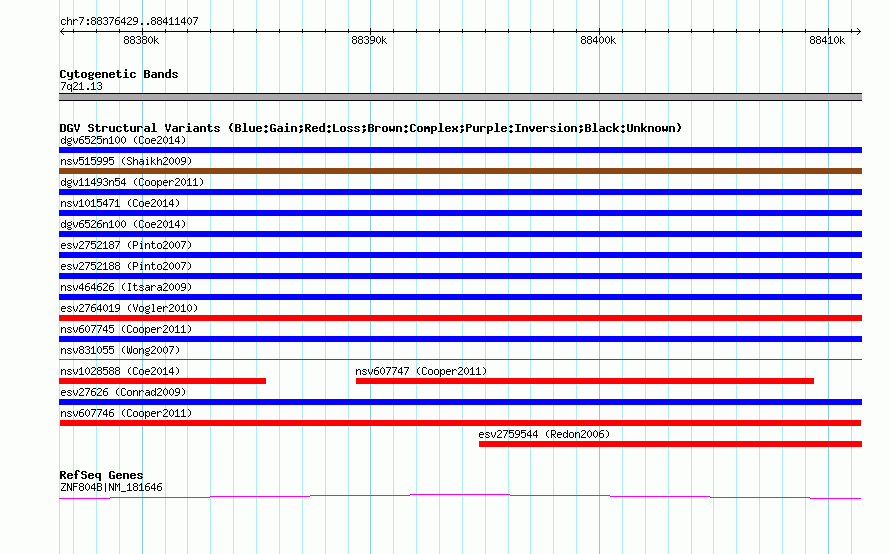Select the brown nsv515995 (Shaikh2009) complex variant bar
Image resolution: width=890 pixels, height=554 pixels.
coord(460,171)
